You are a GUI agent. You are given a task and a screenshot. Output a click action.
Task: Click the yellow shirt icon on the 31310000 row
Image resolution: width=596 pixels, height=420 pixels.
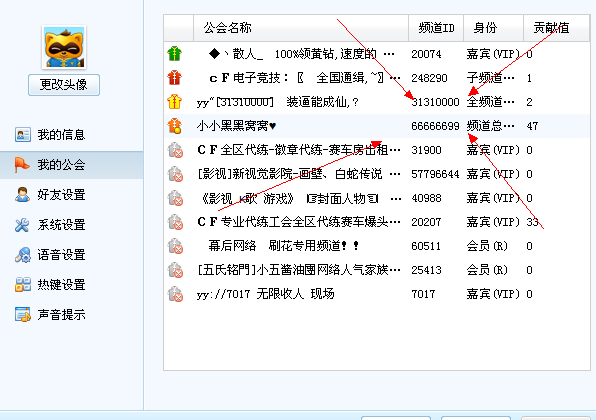click(x=174, y=102)
